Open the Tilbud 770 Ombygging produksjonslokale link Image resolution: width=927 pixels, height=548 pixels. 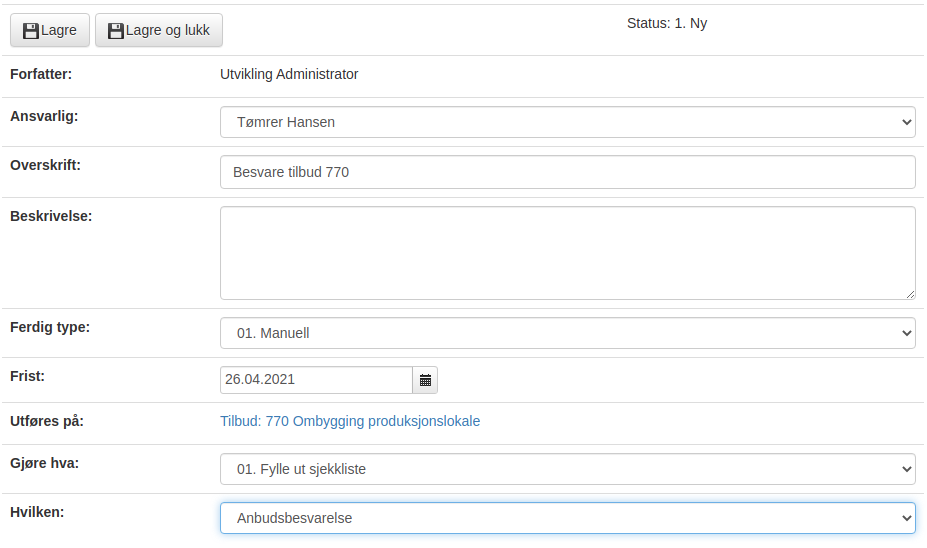[350, 421]
